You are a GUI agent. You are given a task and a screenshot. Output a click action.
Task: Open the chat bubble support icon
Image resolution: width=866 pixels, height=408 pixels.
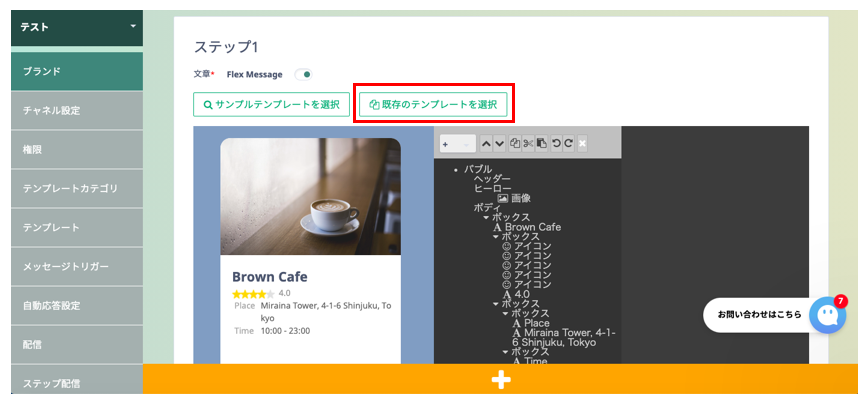coord(827,315)
